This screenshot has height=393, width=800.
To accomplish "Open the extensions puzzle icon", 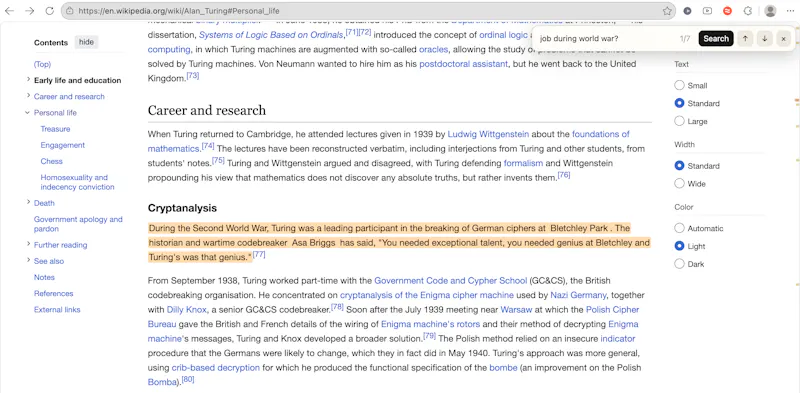I will point(747,11).
